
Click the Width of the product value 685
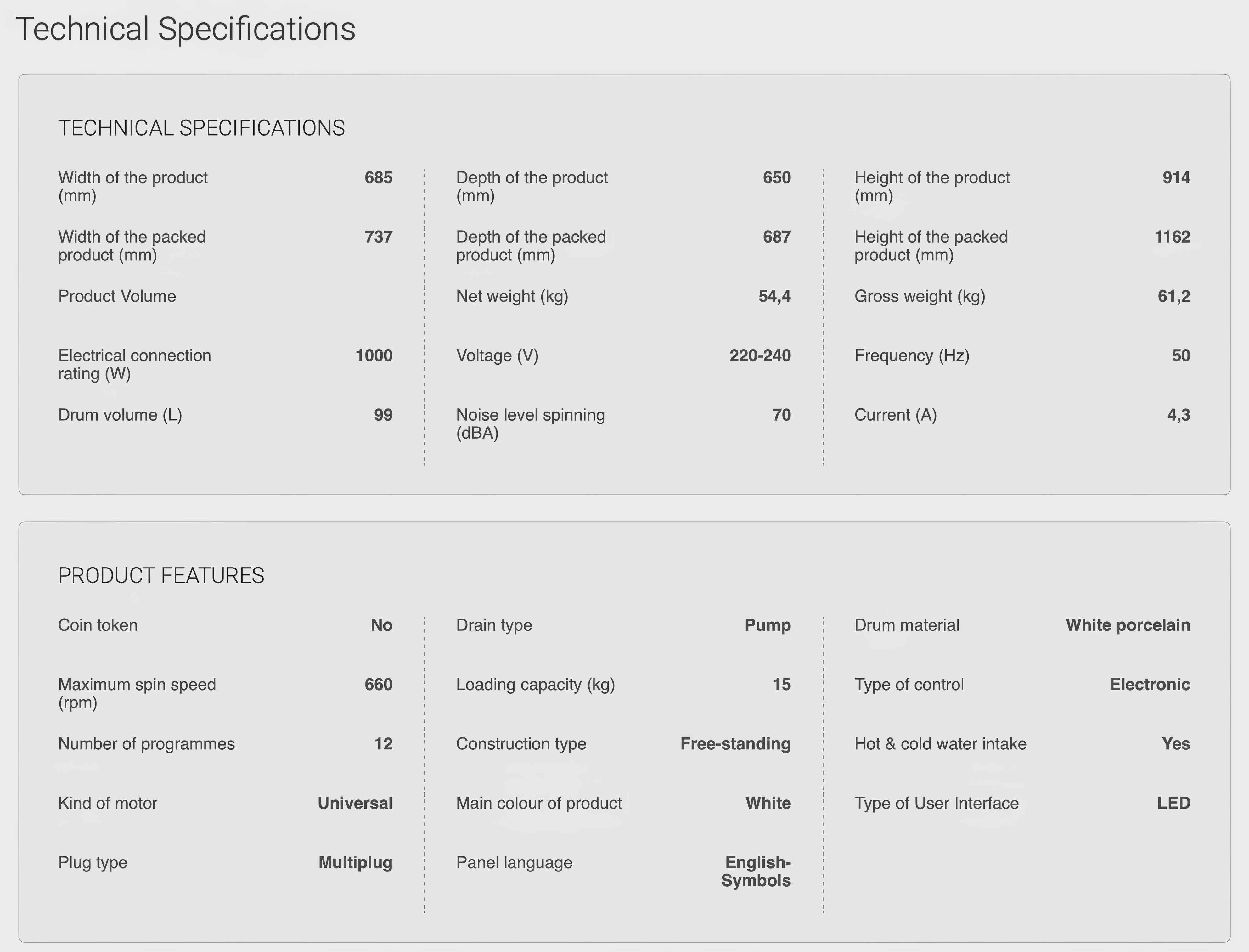[x=379, y=177]
